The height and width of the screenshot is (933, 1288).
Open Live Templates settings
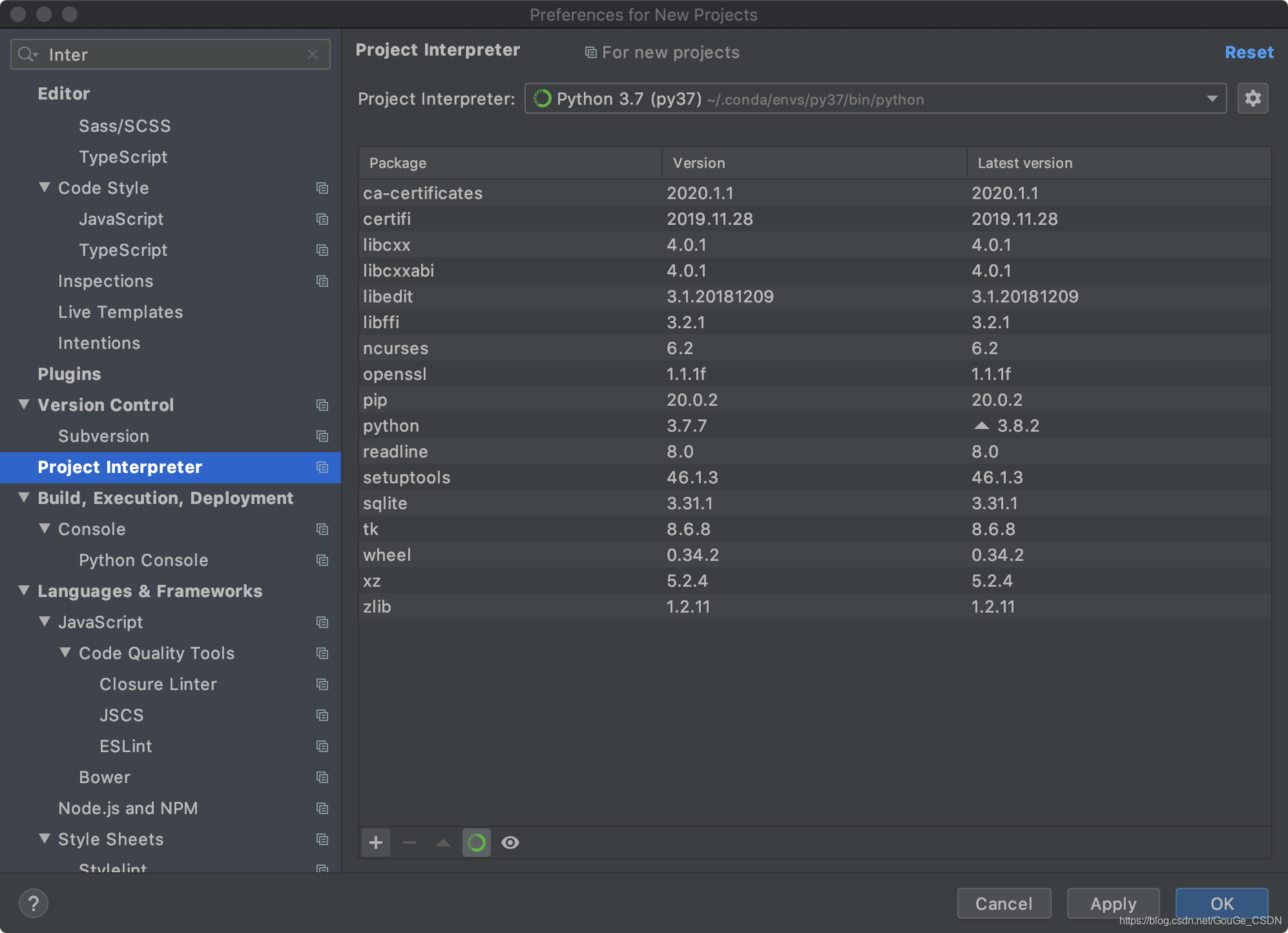click(121, 312)
